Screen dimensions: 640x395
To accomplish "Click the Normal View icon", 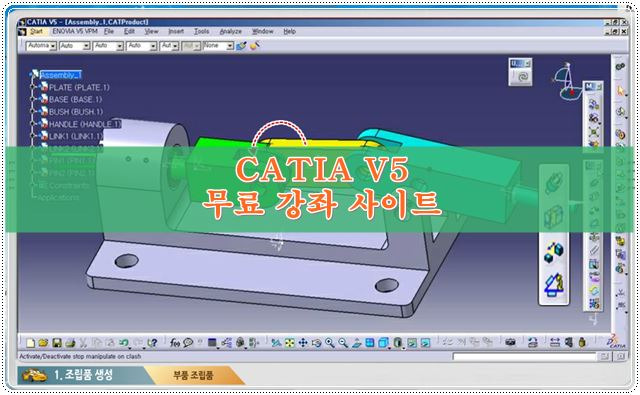I will pyautogui.click(x=356, y=343).
